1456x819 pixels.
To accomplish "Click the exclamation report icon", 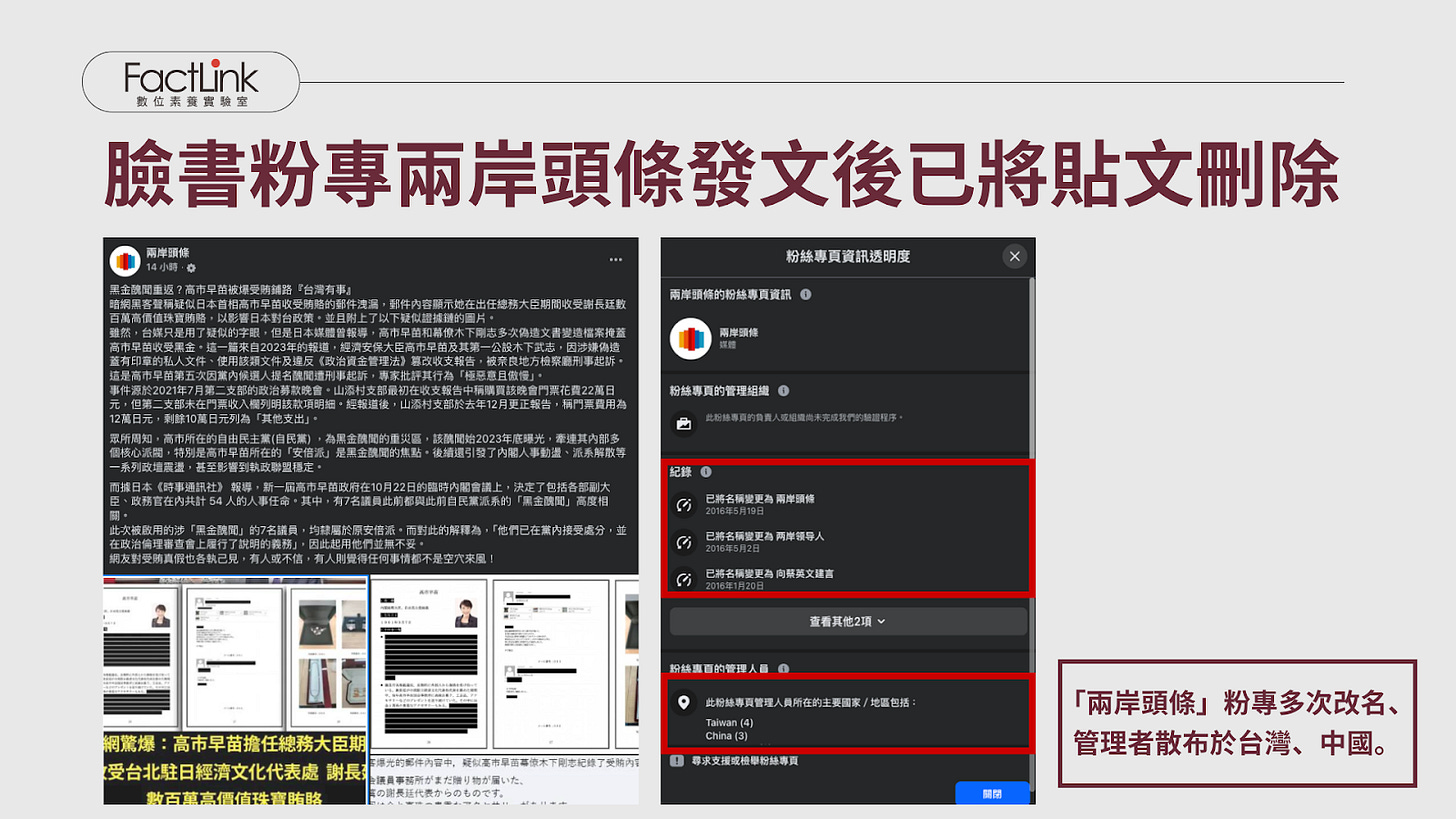I will pyautogui.click(x=677, y=761).
